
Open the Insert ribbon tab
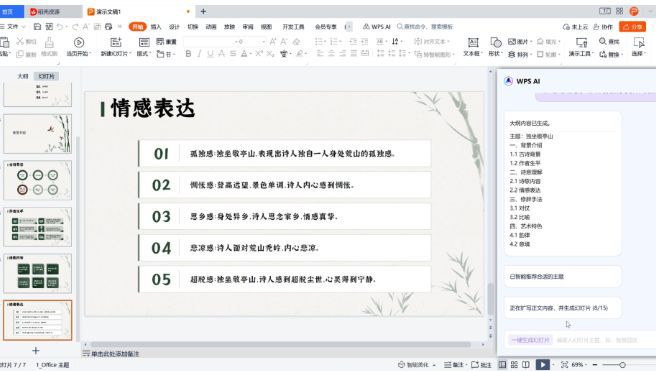156,27
